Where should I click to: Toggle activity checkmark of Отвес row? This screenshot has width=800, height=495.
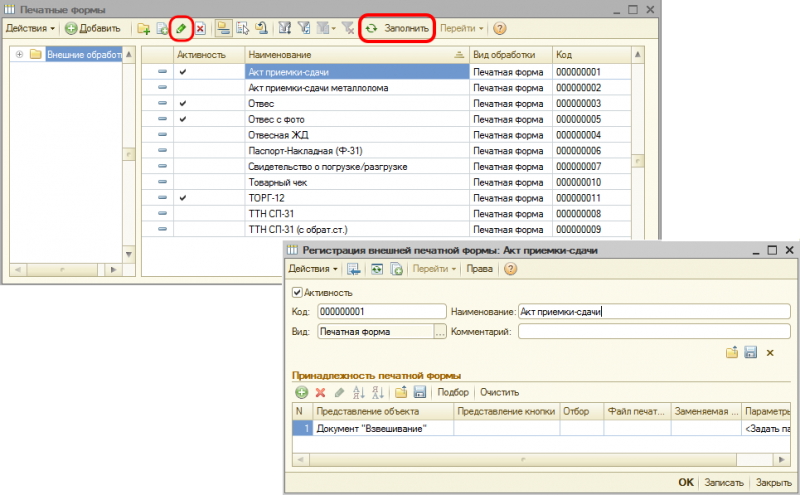[183, 104]
